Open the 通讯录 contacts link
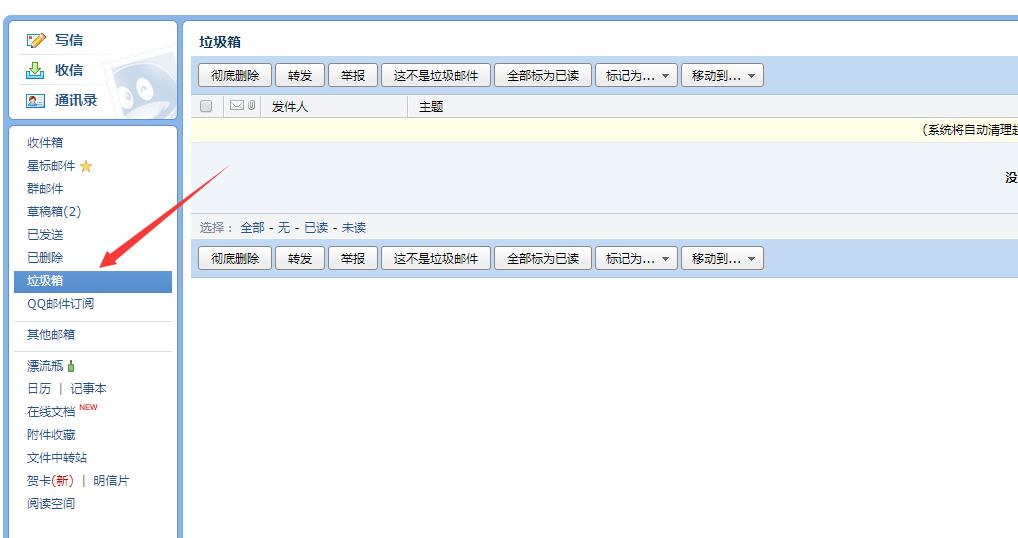Screen dimensions: 1018x538 (76, 100)
